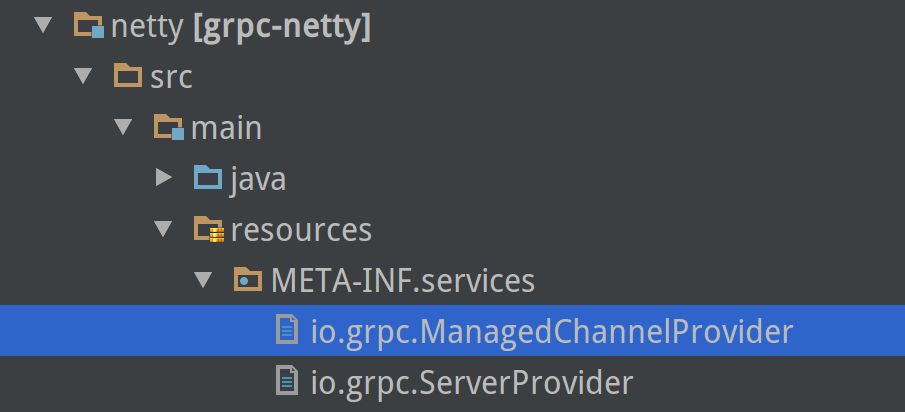Click the main source-set folder icon
This screenshot has height=412, width=905.
point(168,128)
